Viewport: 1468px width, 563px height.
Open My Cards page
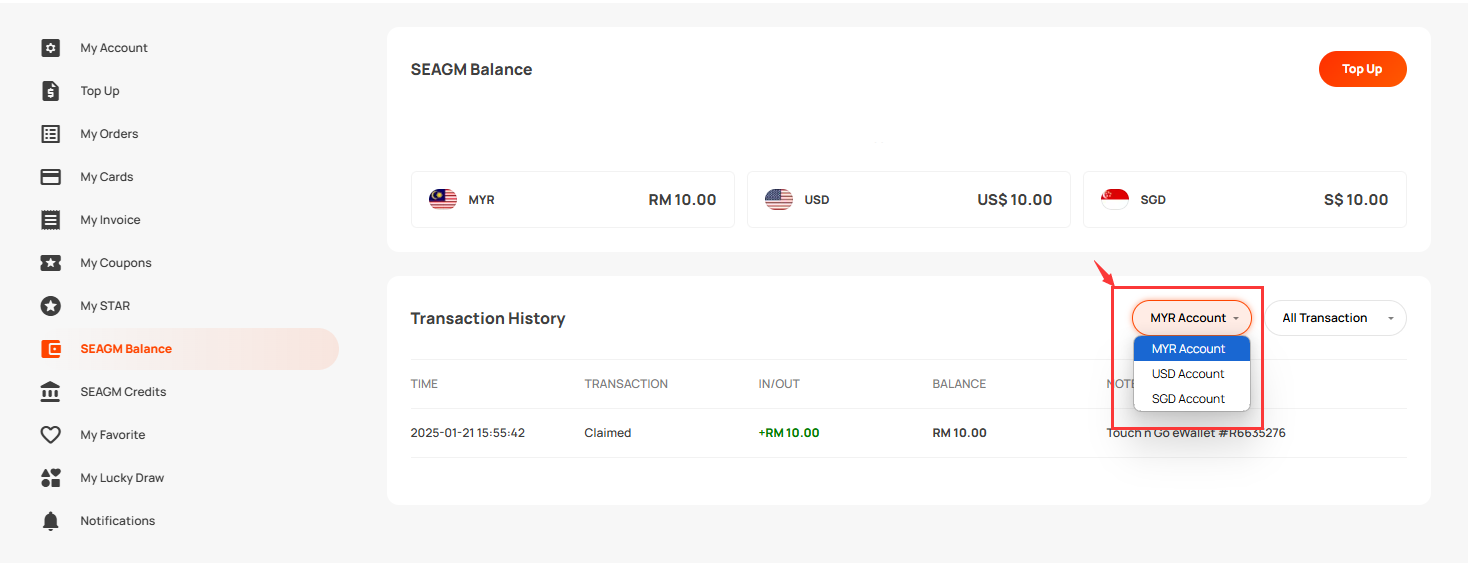pos(107,177)
